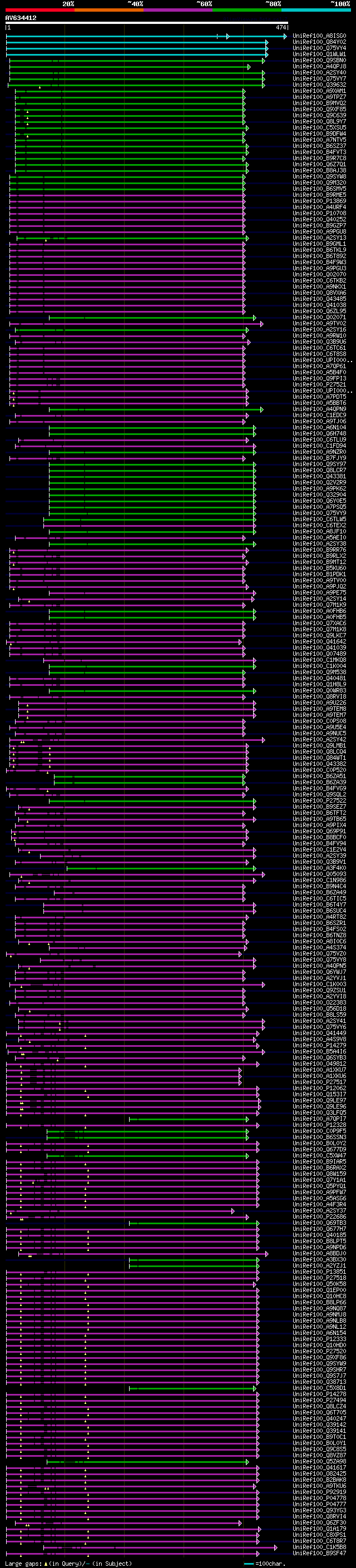Open hit UniRef100_P13869
The image size is (356, 1568).
pos(319,201)
